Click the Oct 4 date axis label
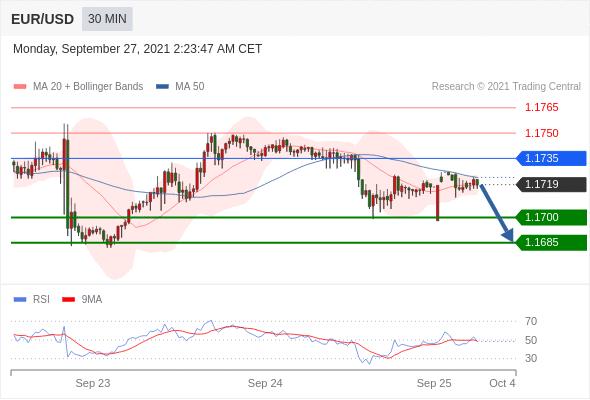590x400 pixels. point(502,383)
